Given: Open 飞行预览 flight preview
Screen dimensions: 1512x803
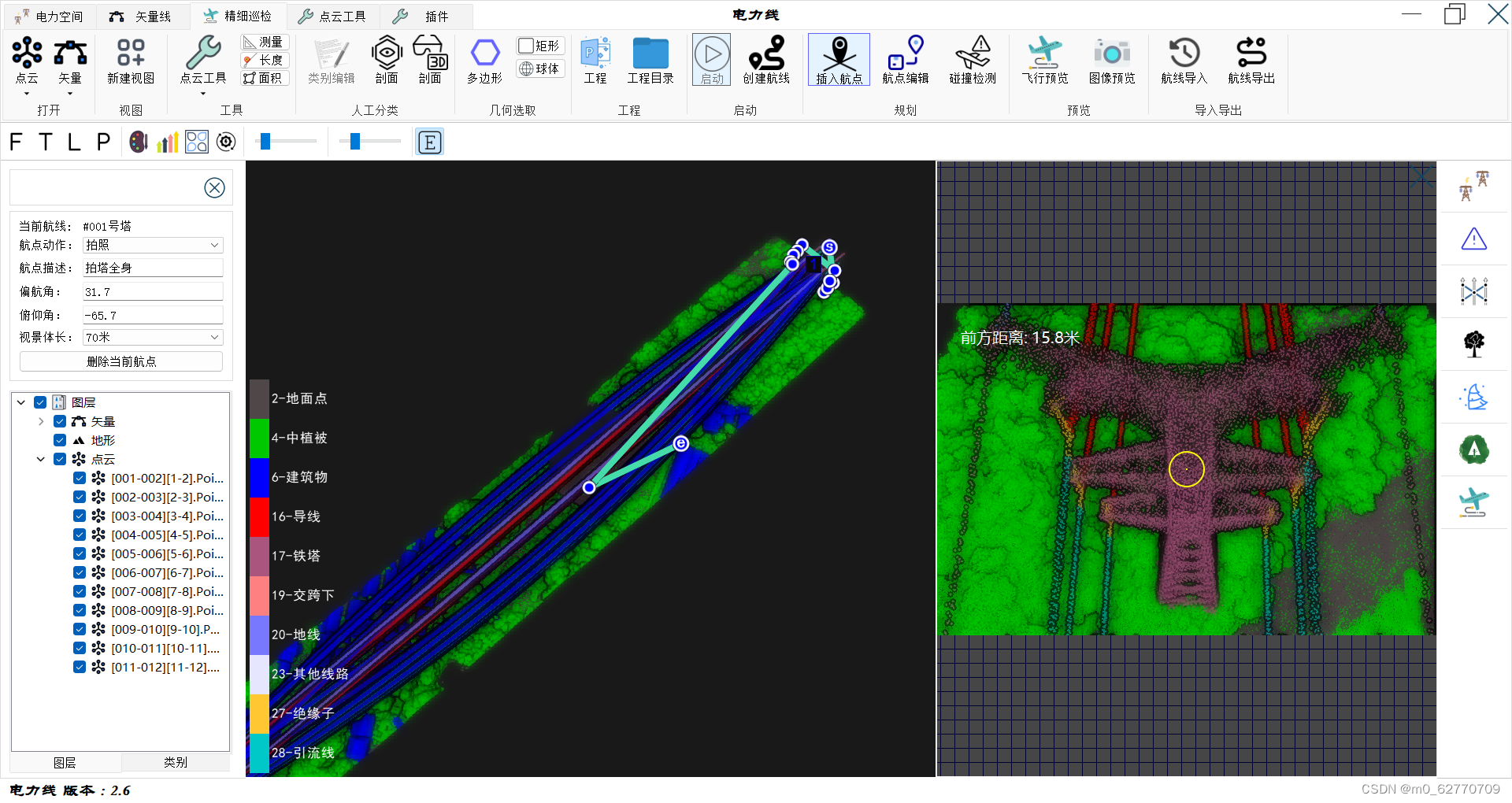Looking at the screenshot, I should tap(1045, 61).
